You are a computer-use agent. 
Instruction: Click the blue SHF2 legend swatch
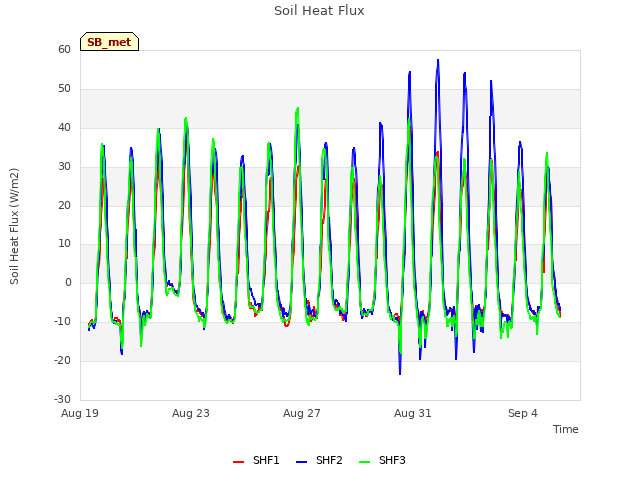(301, 462)
